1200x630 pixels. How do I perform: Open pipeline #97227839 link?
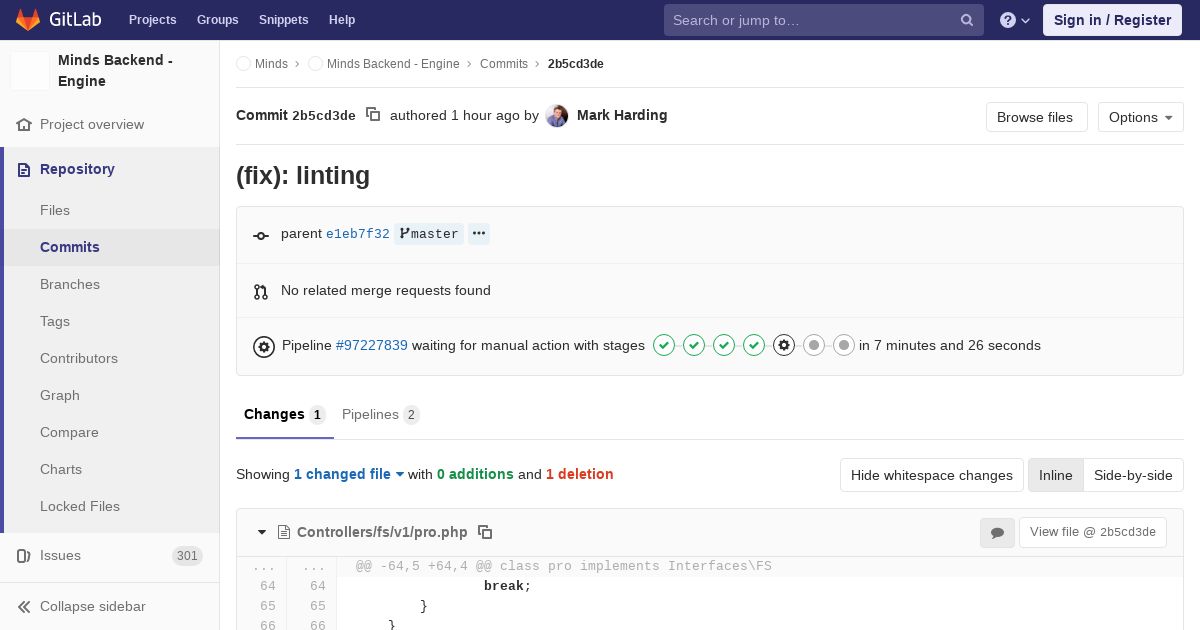click(x=372, y=345)
